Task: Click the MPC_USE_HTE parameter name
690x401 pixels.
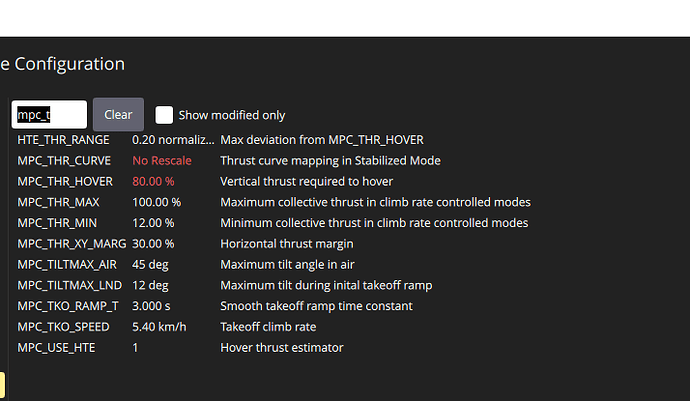Action: (60, 348)
